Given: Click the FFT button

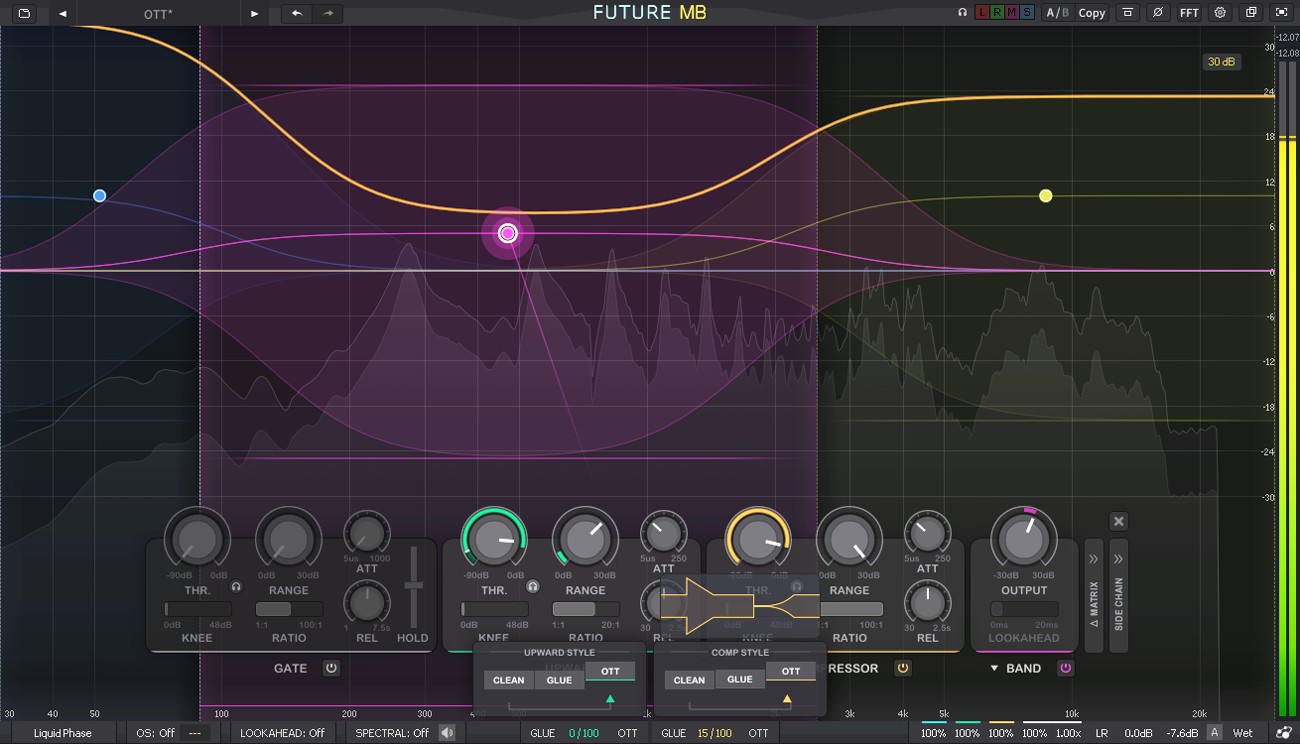Looking at the screenshot, I should (x=1189, y=13).
